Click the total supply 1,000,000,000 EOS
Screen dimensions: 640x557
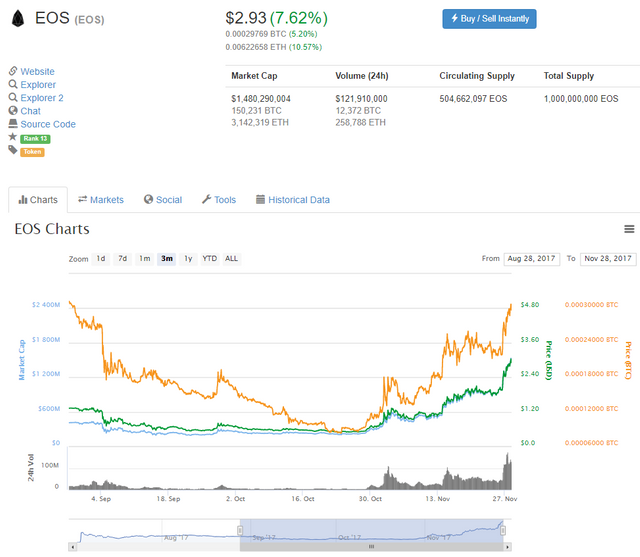(x=581, y=99)
